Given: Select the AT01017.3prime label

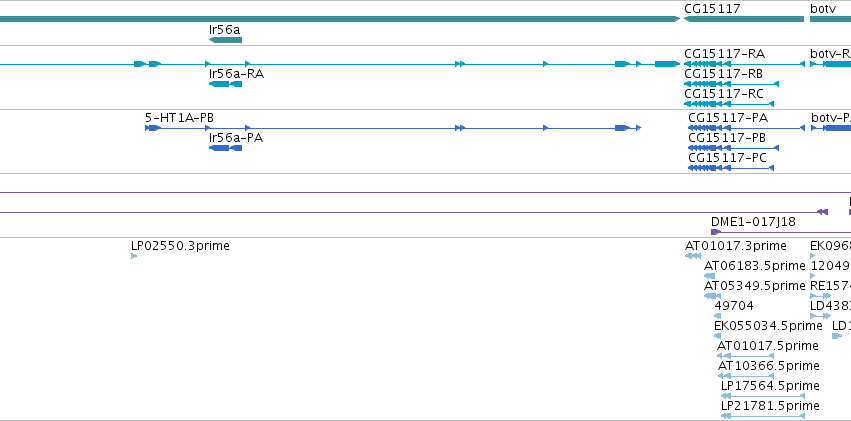Looking at the screenshot, I should coord(735,246).
